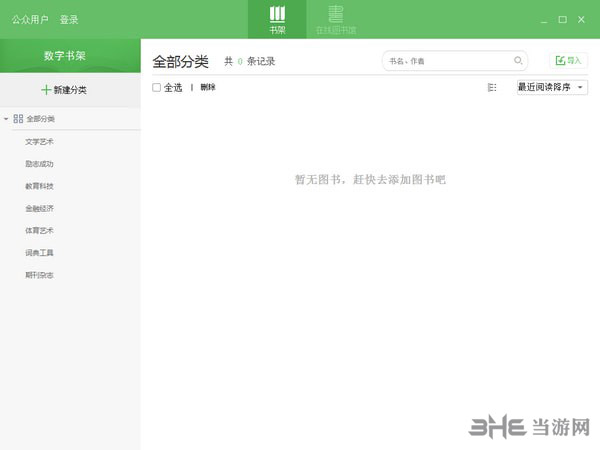The height and width of the screenshot is (450, 600).
Task: Click the 删除 delete button
Action: 208,87
